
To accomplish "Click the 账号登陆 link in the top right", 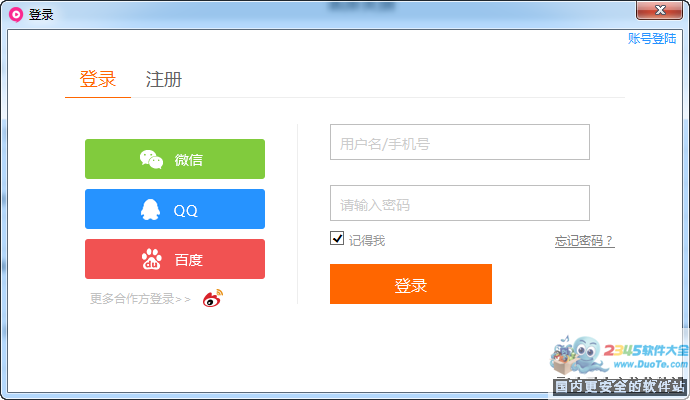I will click(x=652, y=39).
